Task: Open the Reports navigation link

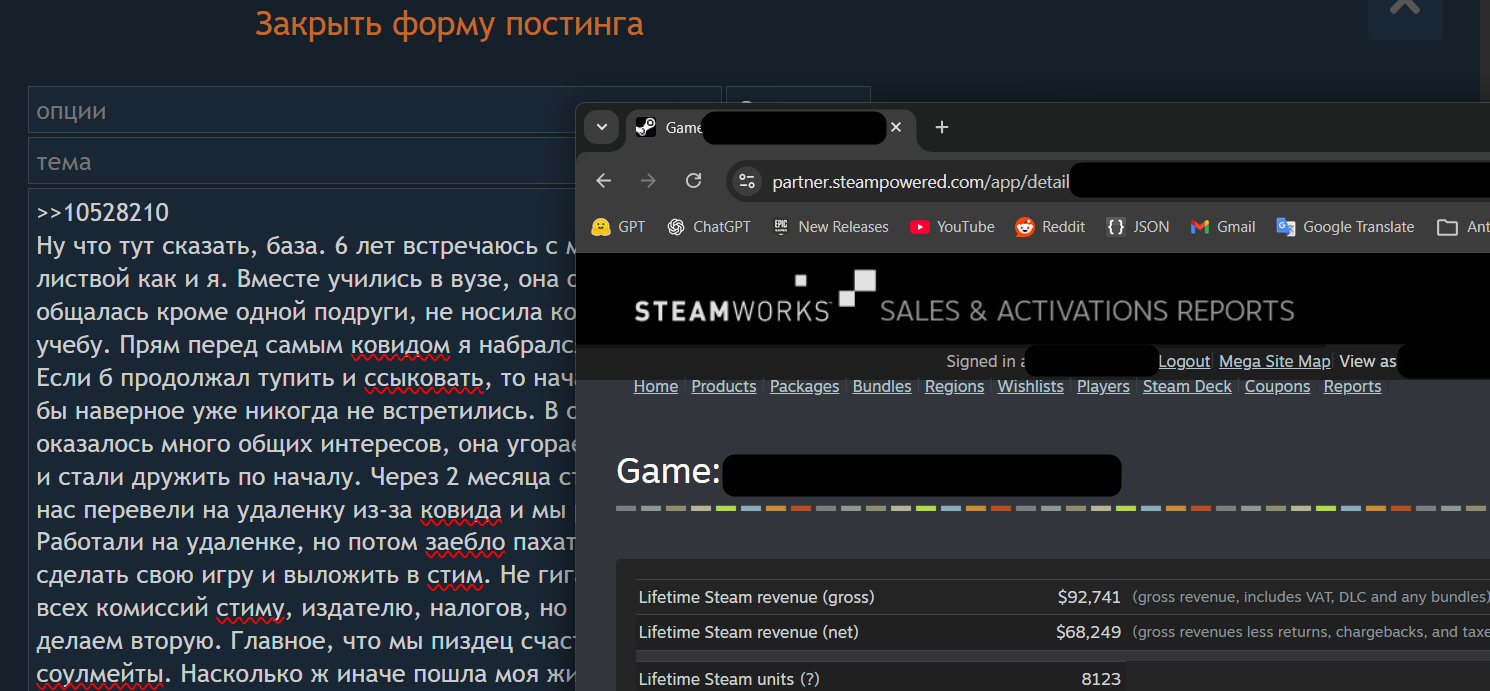Action: (x=1352, y=386)
